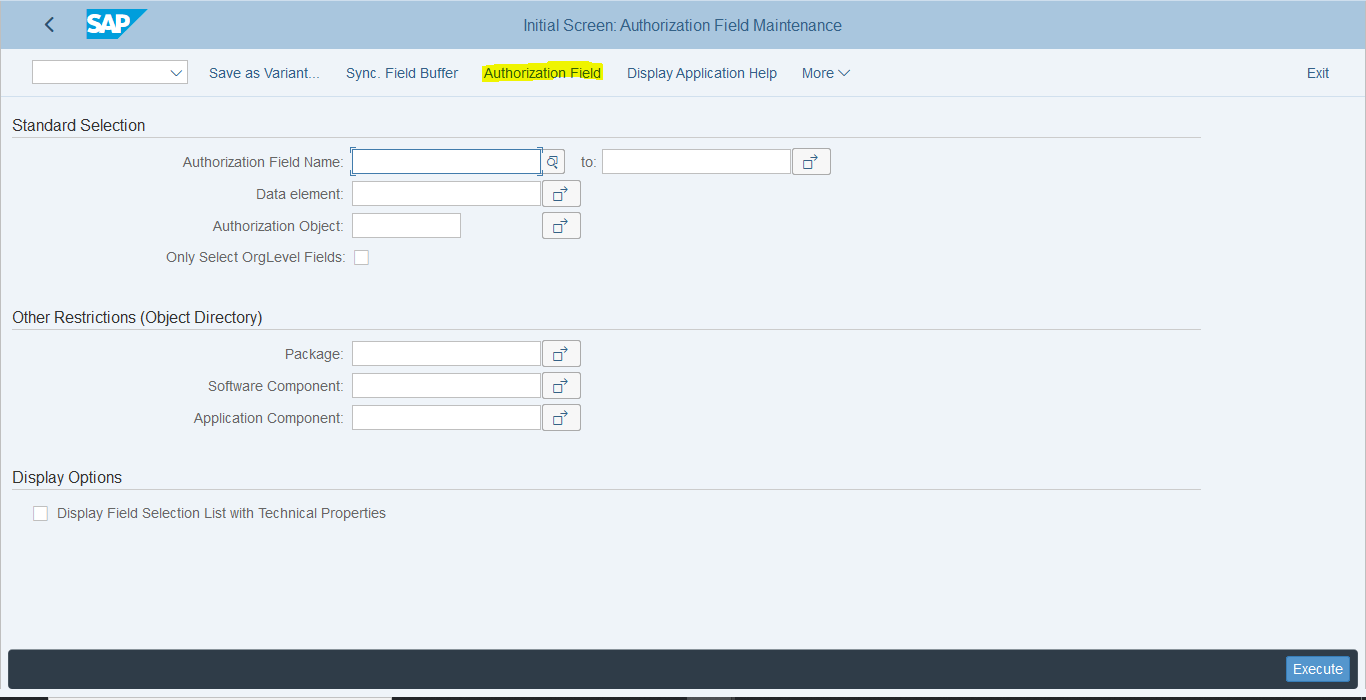Open the variant selection combo box
1366x700 pixels.
[x=109, y=72]
